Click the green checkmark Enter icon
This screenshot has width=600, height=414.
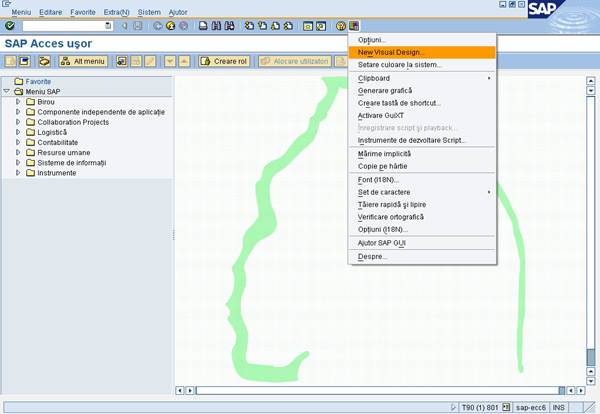(x=10, y=26)
